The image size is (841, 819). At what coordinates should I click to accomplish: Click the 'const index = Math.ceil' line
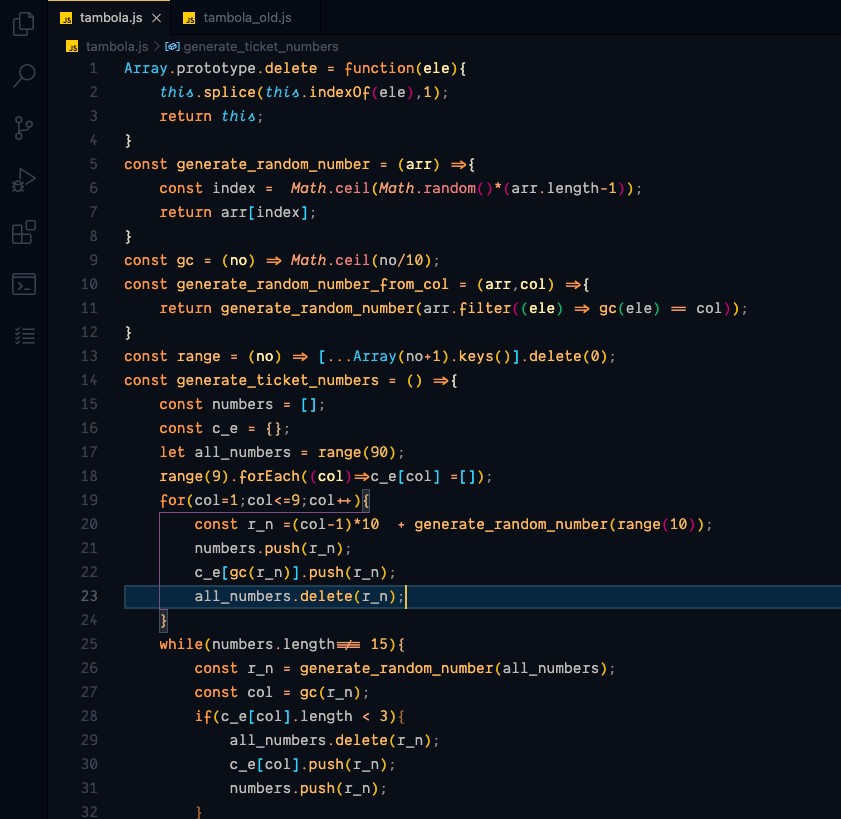point(400,188)
